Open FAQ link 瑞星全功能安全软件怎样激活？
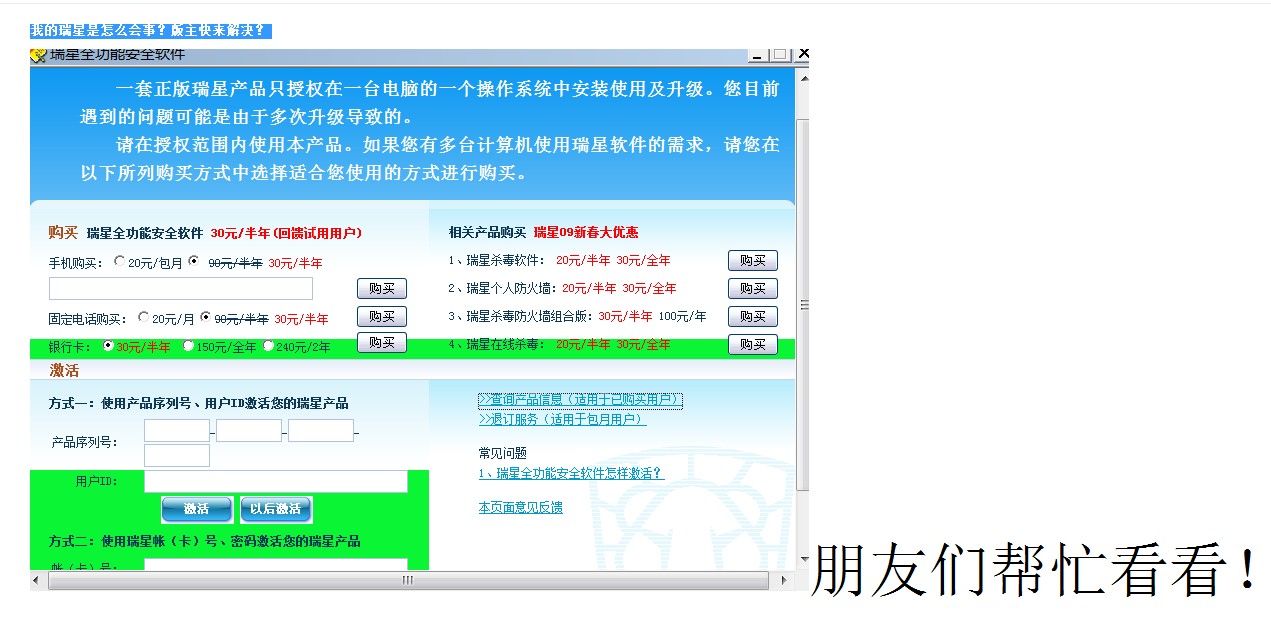The height and width of the screenshot is (620, 1271). click(x=571, y=474)
